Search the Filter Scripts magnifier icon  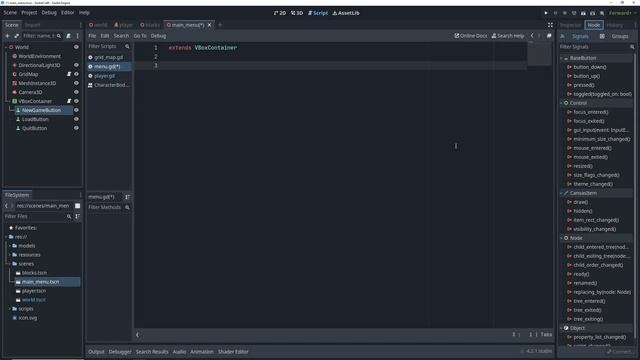coord(127,47)
